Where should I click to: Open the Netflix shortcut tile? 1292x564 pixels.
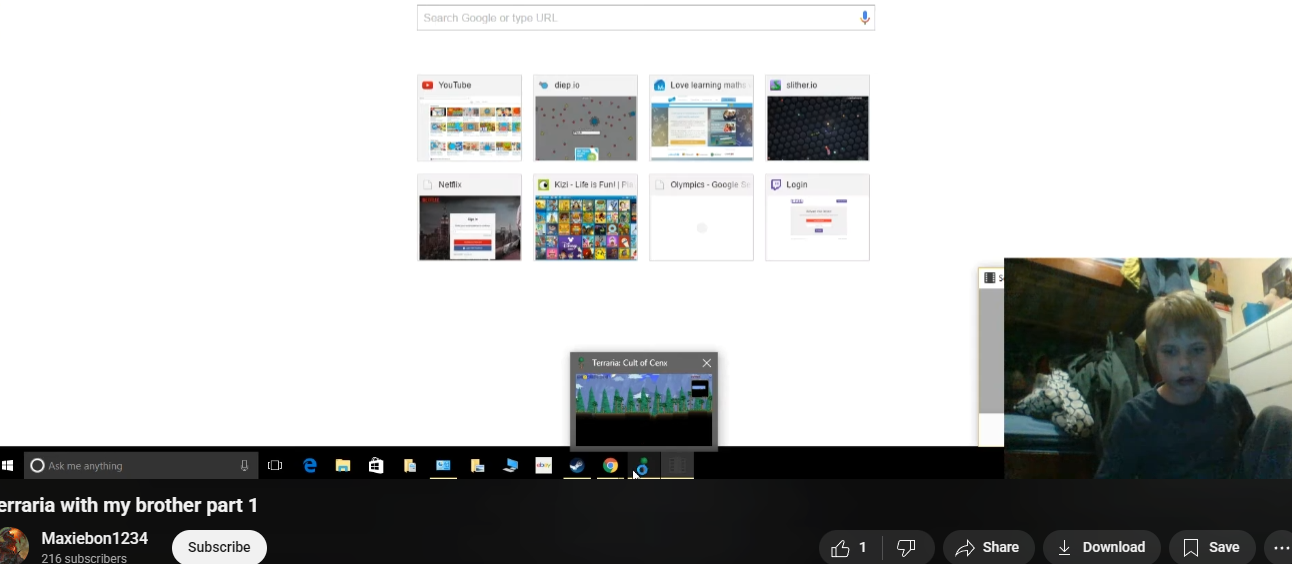coord(469,217)
